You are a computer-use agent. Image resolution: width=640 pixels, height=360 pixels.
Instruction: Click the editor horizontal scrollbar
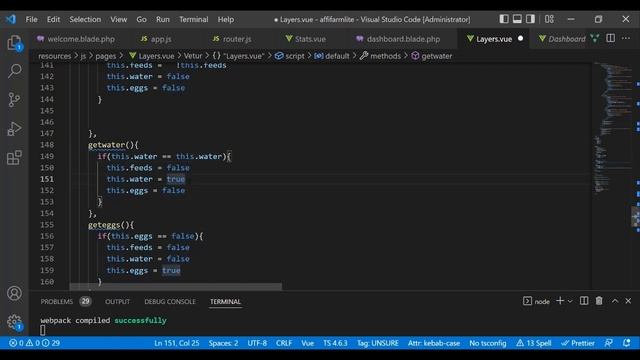[176, 287]
